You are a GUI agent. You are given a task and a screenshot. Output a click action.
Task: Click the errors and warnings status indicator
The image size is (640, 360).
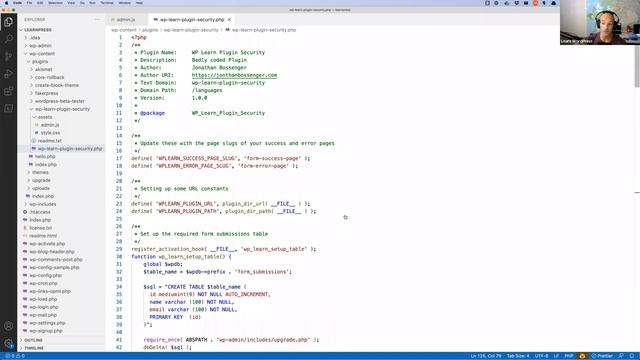[15, 356]
